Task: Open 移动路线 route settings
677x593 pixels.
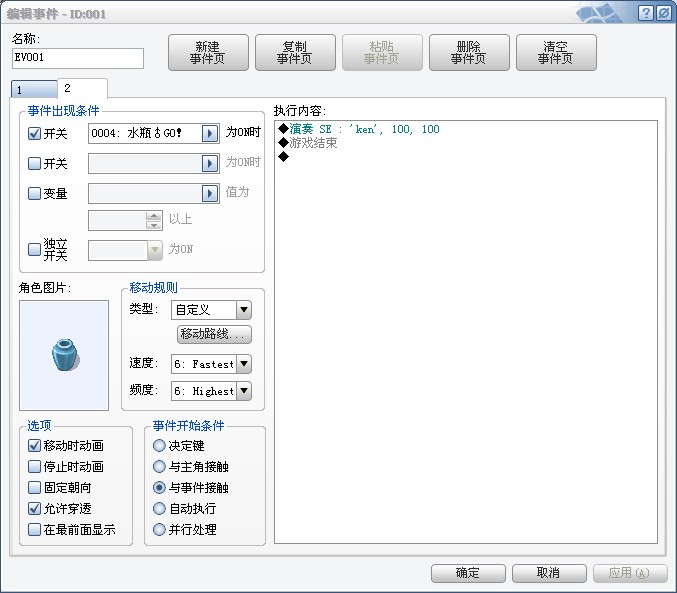Action: click(x=214, y=334)
